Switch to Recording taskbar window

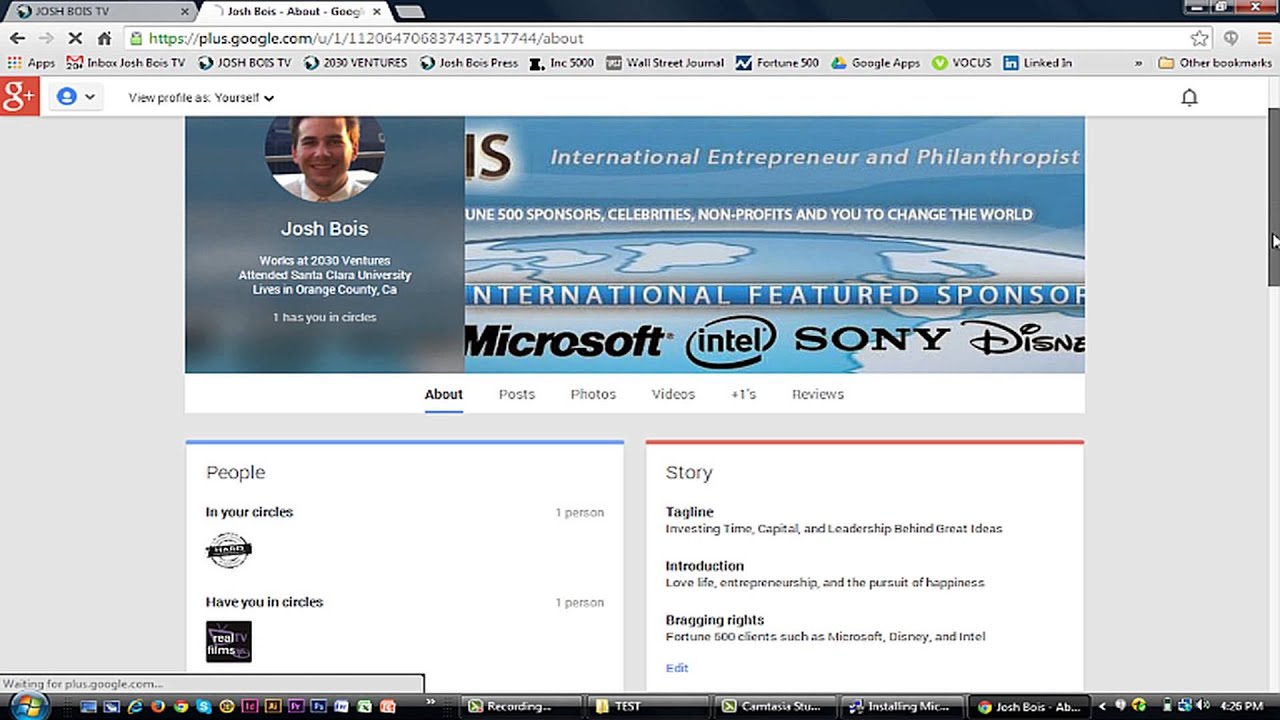click(521, 706)
